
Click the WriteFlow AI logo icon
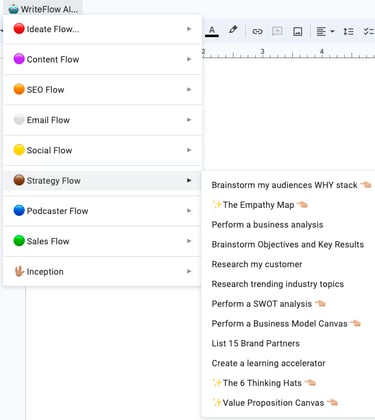point(13,9)
